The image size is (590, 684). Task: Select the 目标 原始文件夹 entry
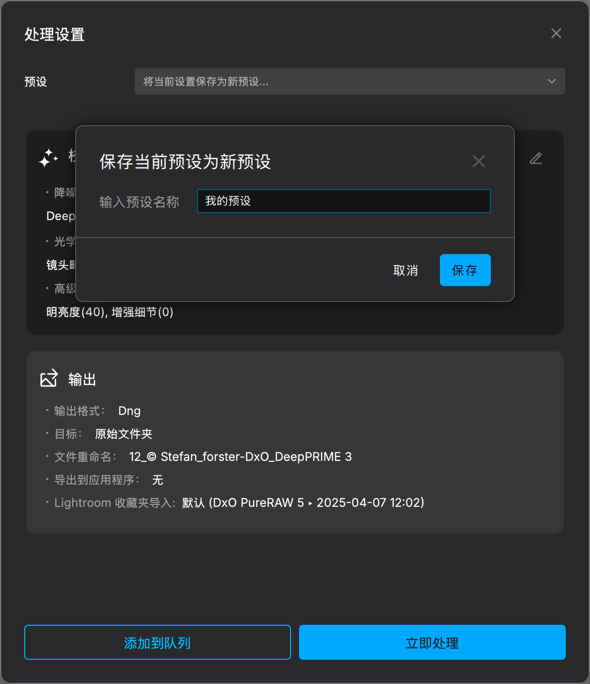coord(99,434)
